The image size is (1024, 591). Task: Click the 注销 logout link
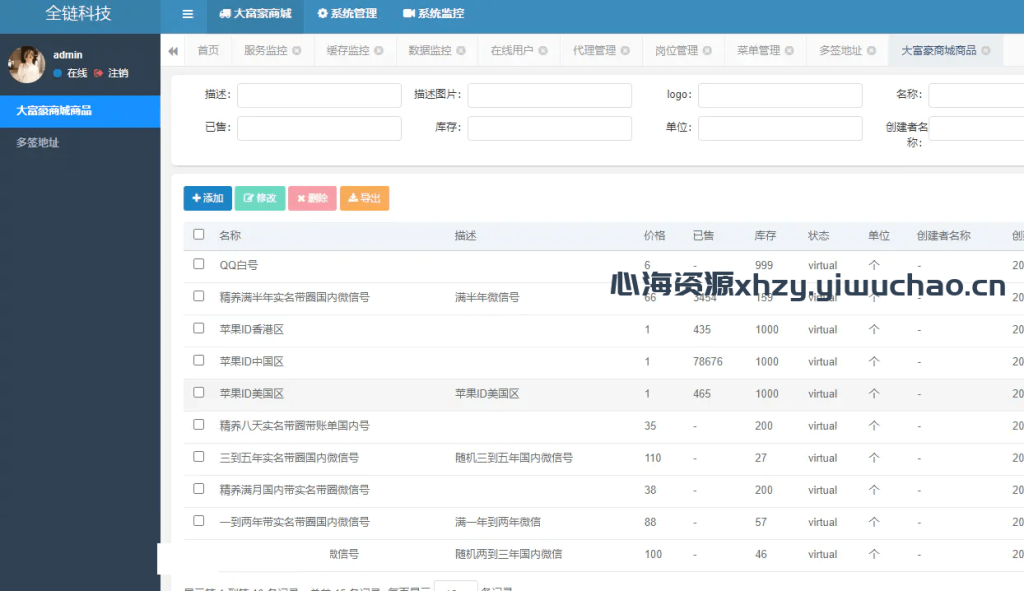point(117,72)
